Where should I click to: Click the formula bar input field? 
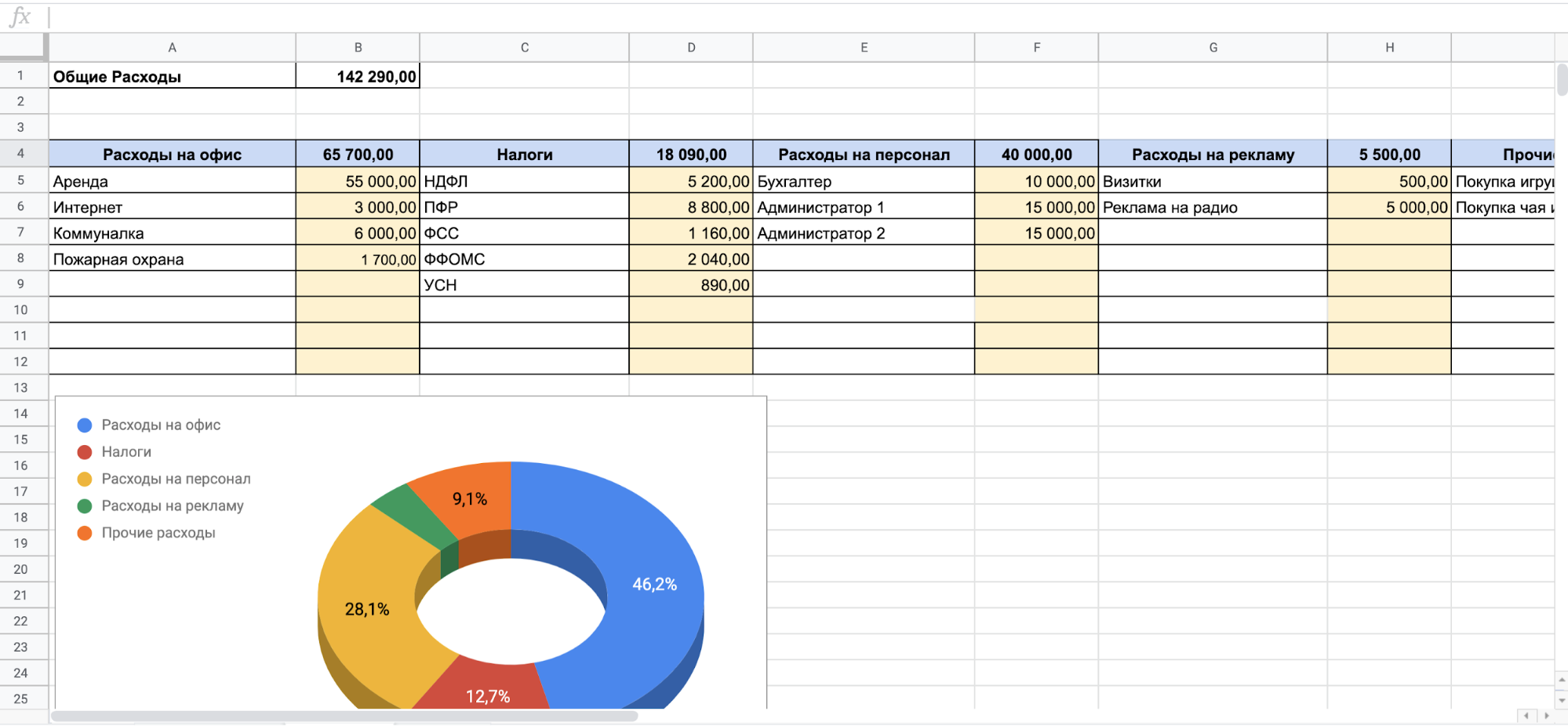(x=808, y=16)
